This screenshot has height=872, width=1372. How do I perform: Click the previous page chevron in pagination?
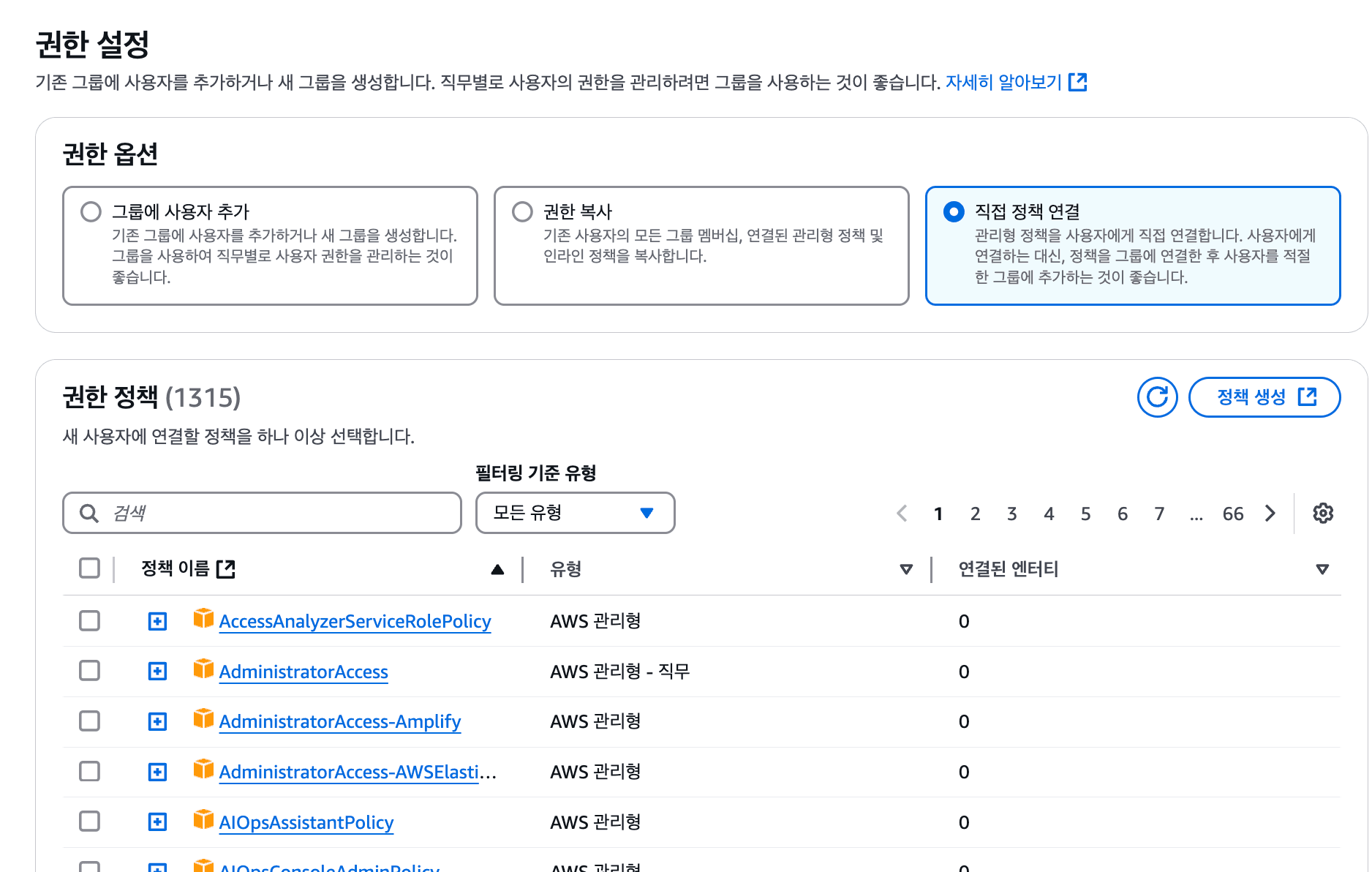(901, 513)
